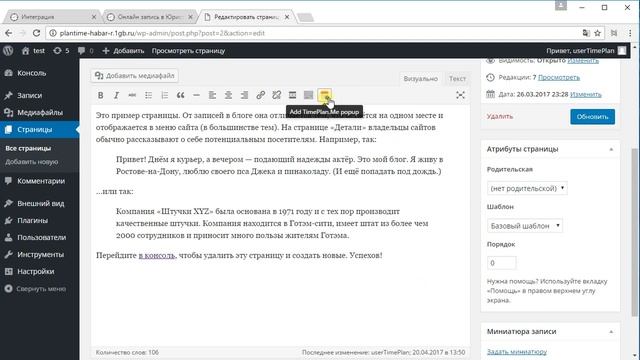Click the page vertical scrollbar
Screen dimensions: 640x360
point(634,233)
